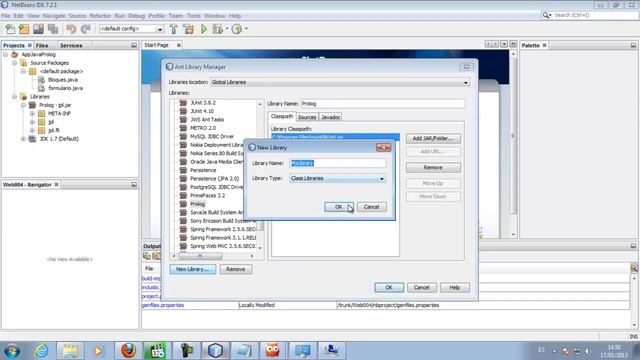The height and width of the screenshot is (360, 640).
Task: Click the Open Project toolbar icon
Action: click(x=38, y=29)
